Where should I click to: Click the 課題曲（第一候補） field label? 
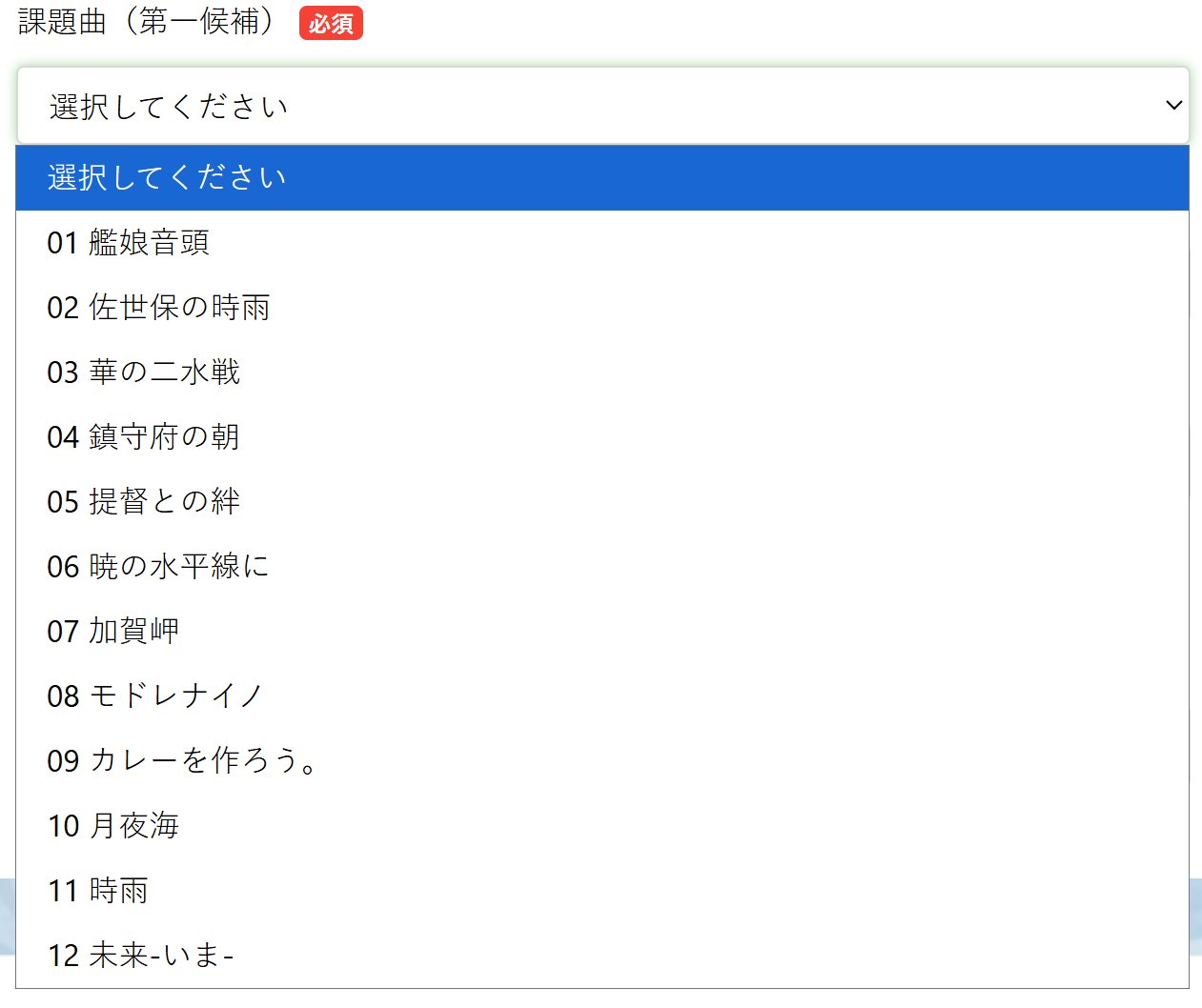(148, 22)
